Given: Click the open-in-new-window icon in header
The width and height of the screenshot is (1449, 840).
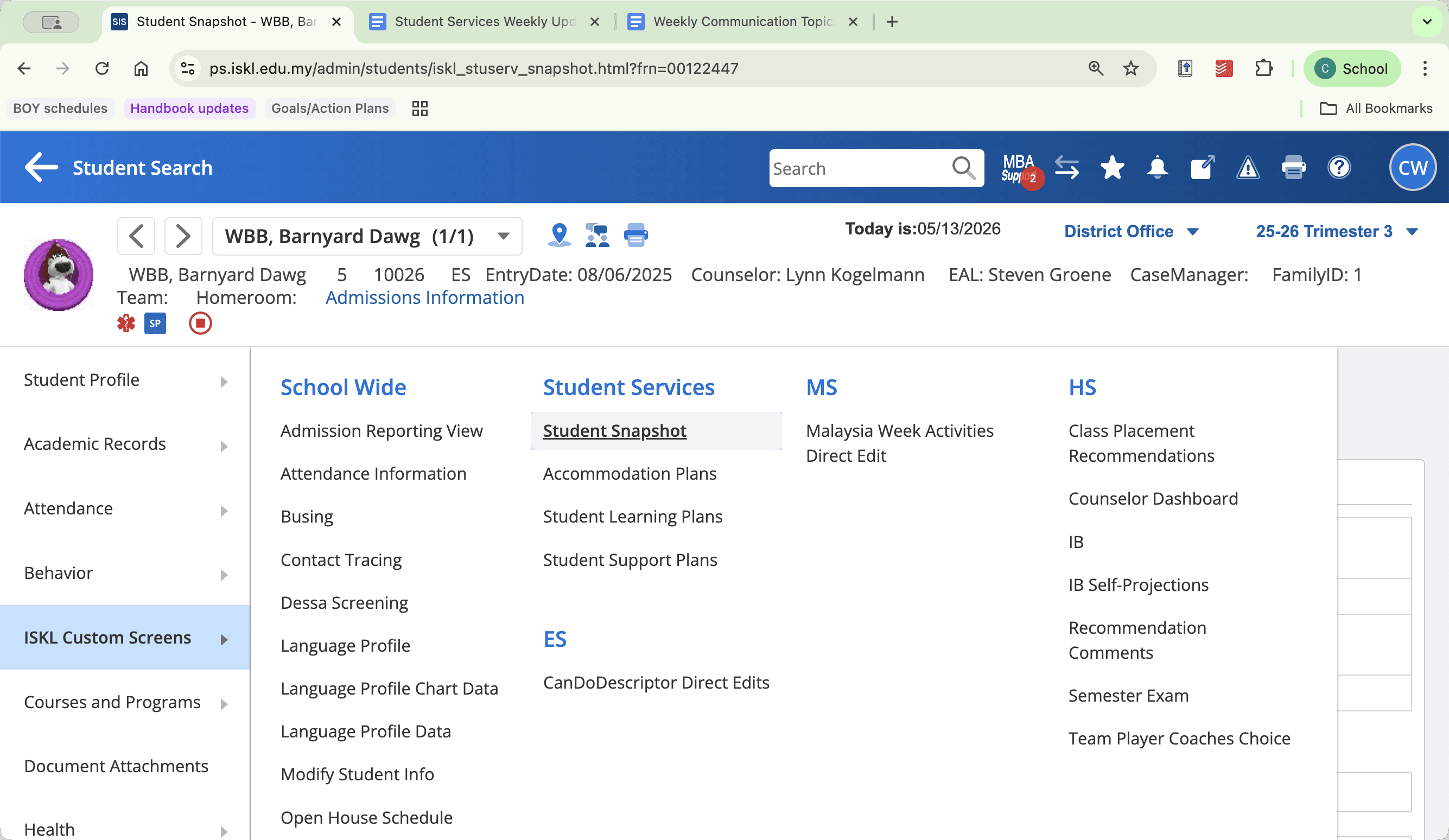Looking at the screenshot, I should (1202, 168).
